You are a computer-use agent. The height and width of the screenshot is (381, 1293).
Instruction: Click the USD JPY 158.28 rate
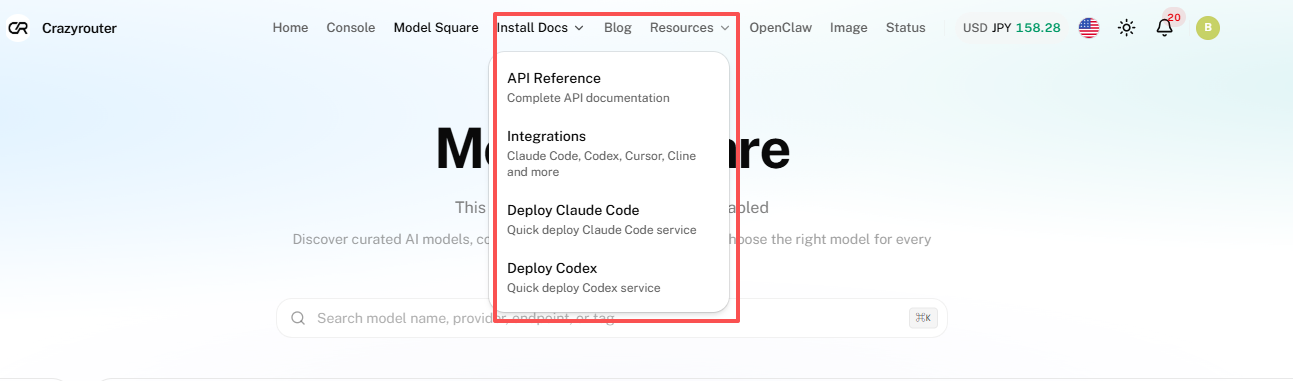coord(1012,28)
